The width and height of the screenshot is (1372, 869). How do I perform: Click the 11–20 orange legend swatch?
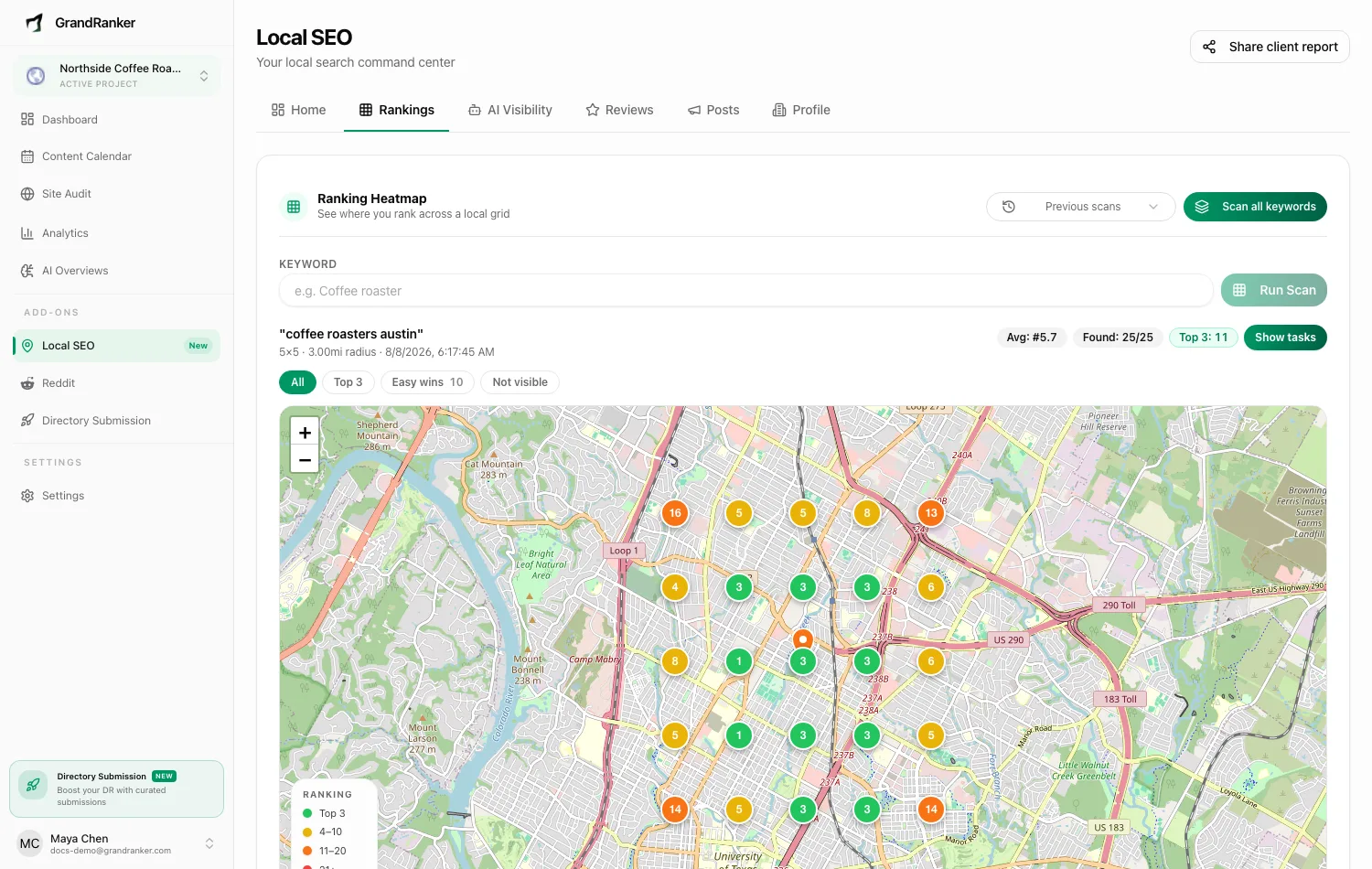(x=307, y=851)
